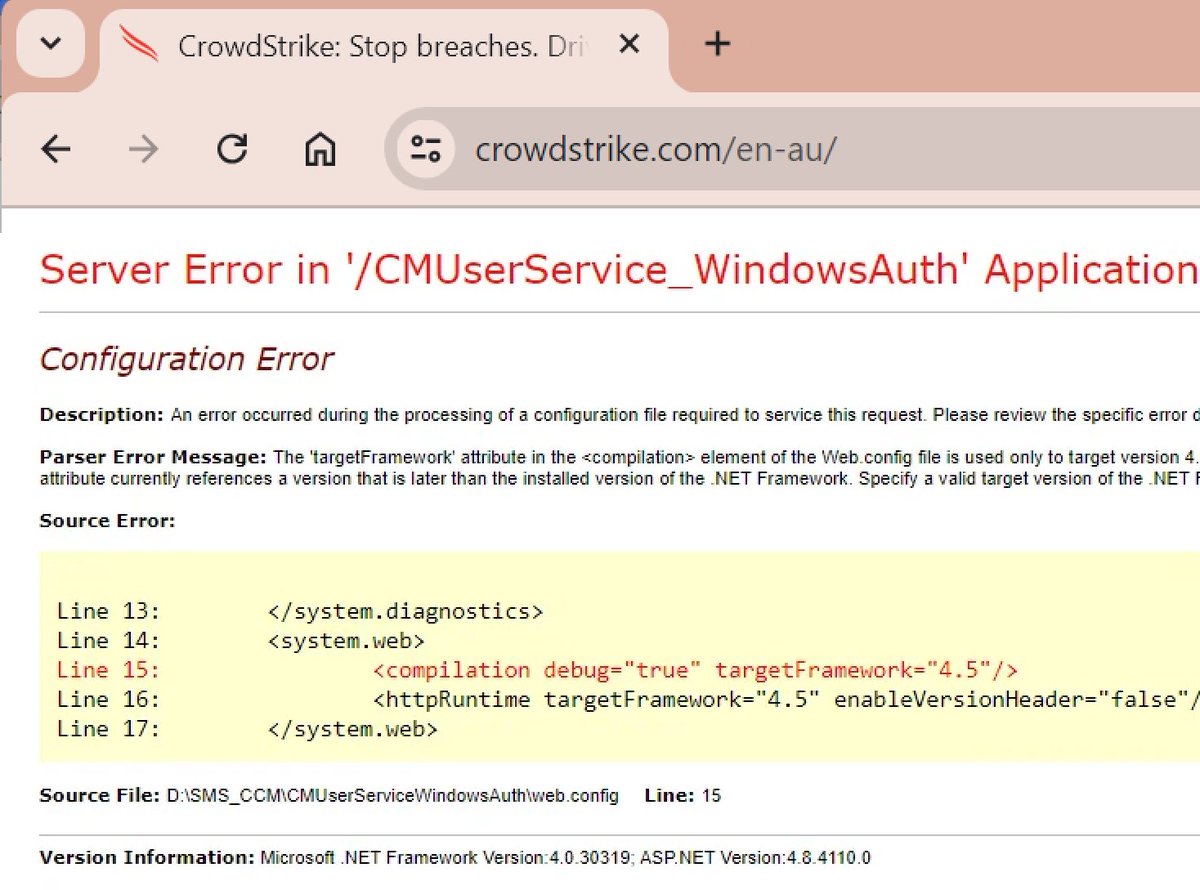Reload the current page

232,150
